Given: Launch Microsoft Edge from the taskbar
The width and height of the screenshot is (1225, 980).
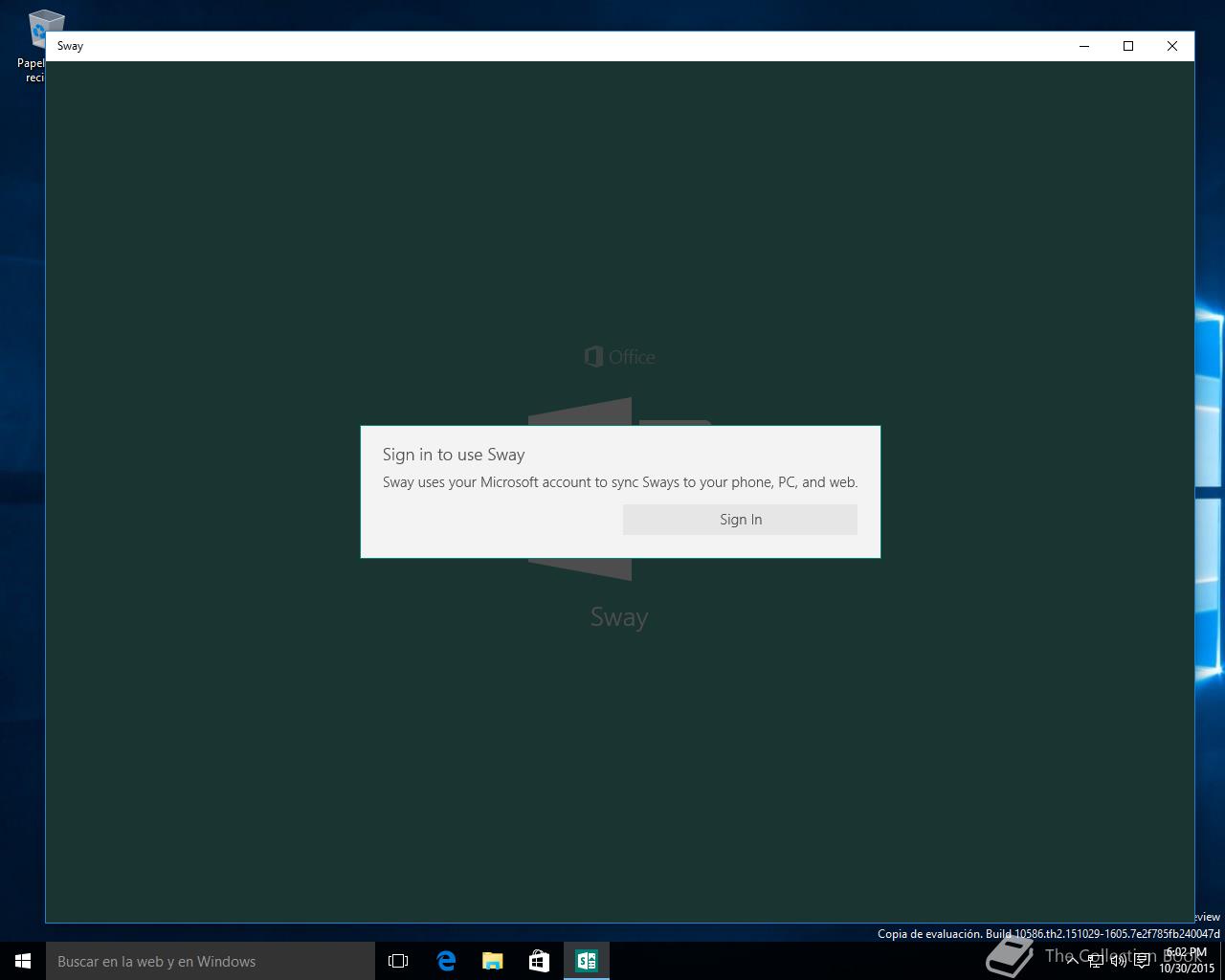Looking at the screenshot, I should (445, 961).
